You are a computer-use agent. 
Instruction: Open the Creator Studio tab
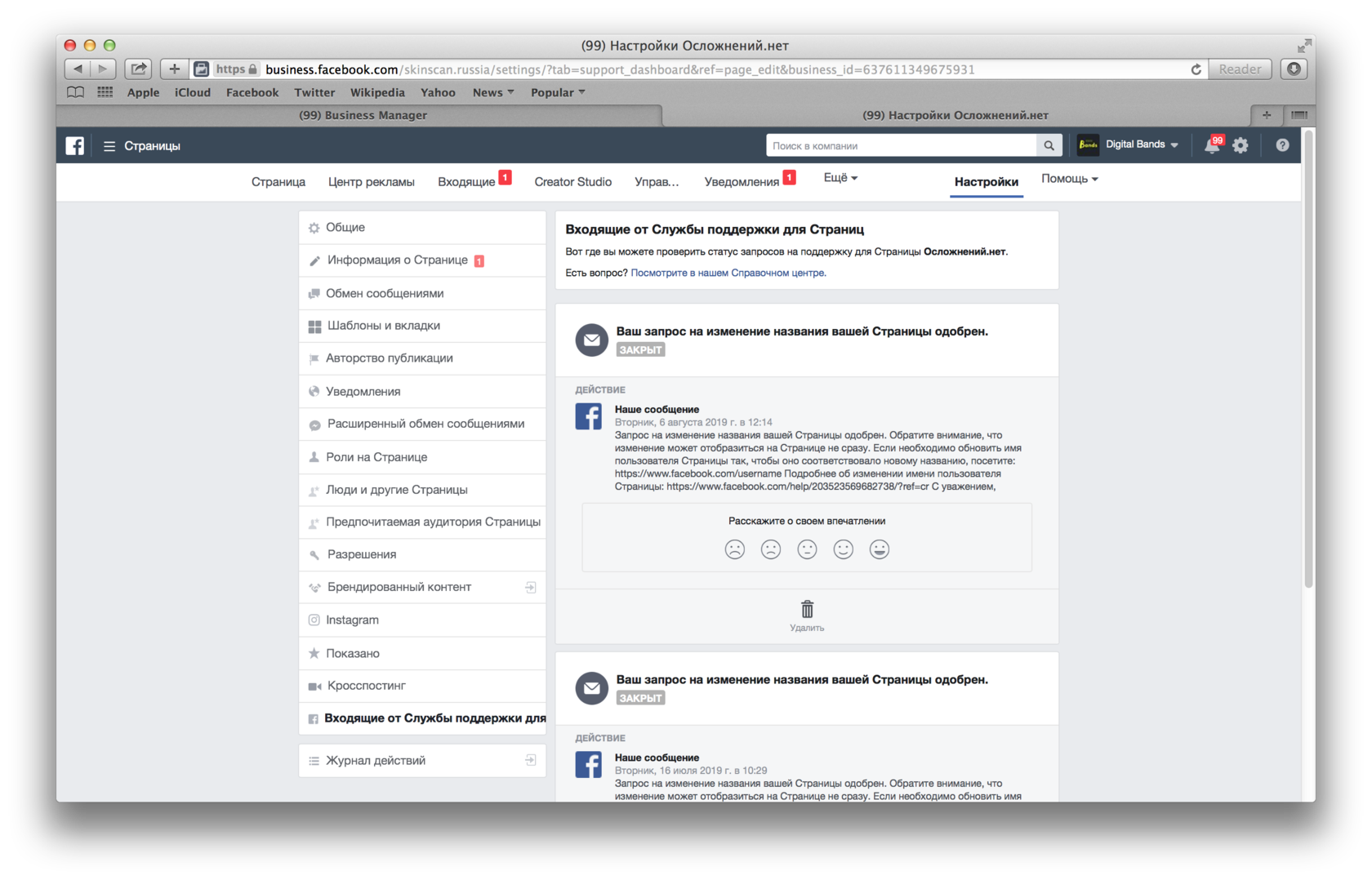click(x=572, y=182)
